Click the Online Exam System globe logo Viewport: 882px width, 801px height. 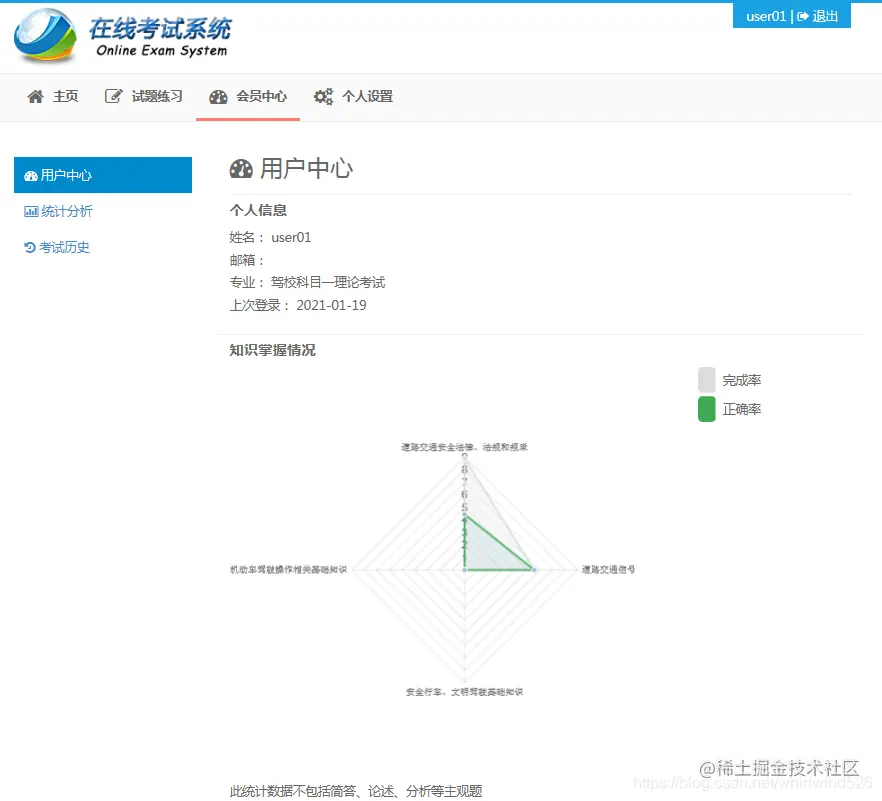45,35
